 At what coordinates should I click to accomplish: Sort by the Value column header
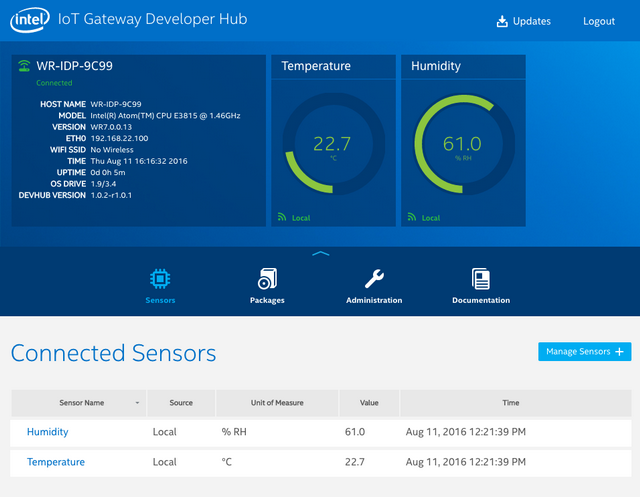369,403
